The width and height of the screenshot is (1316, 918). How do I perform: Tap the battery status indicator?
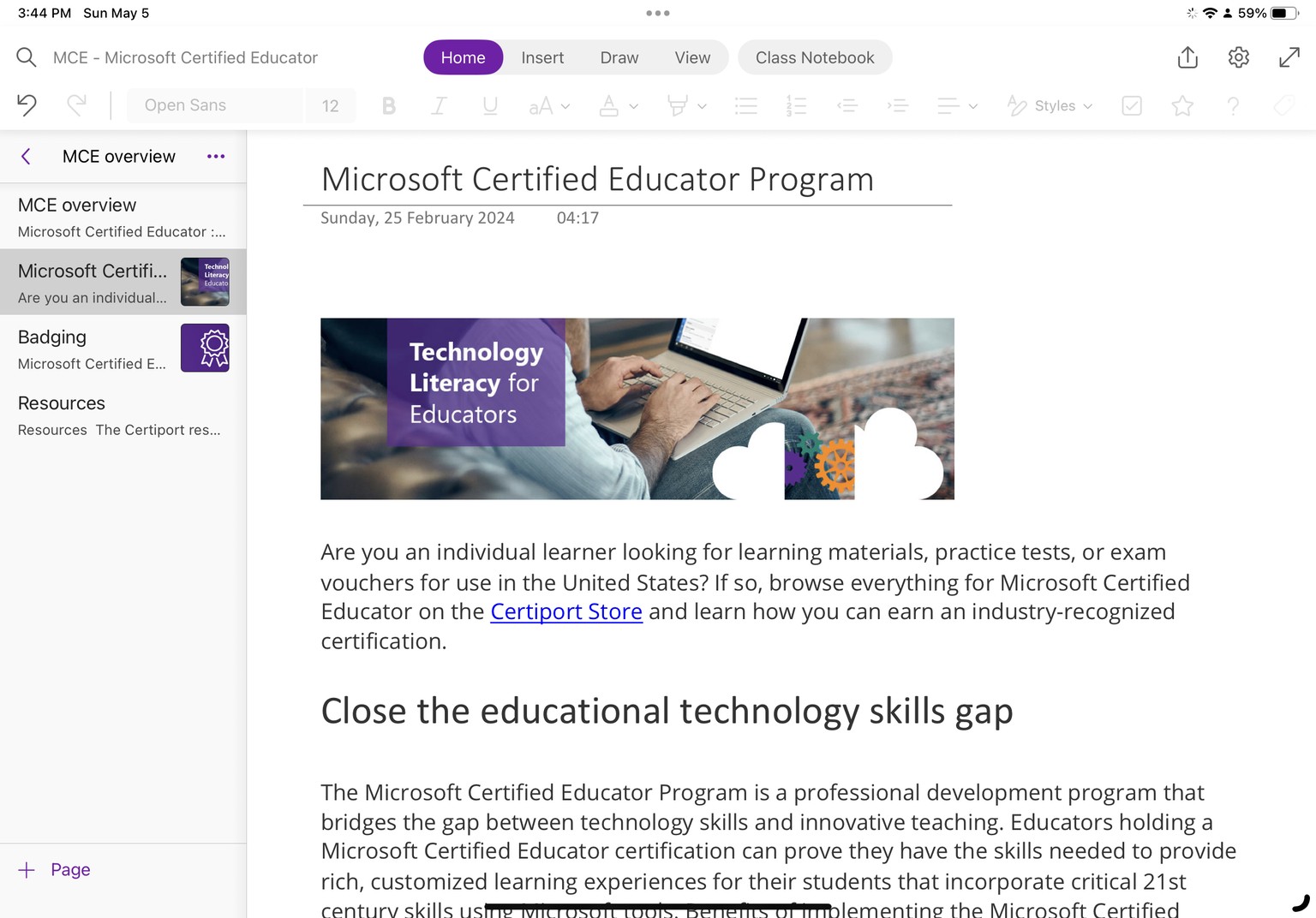pos(1283,13)
